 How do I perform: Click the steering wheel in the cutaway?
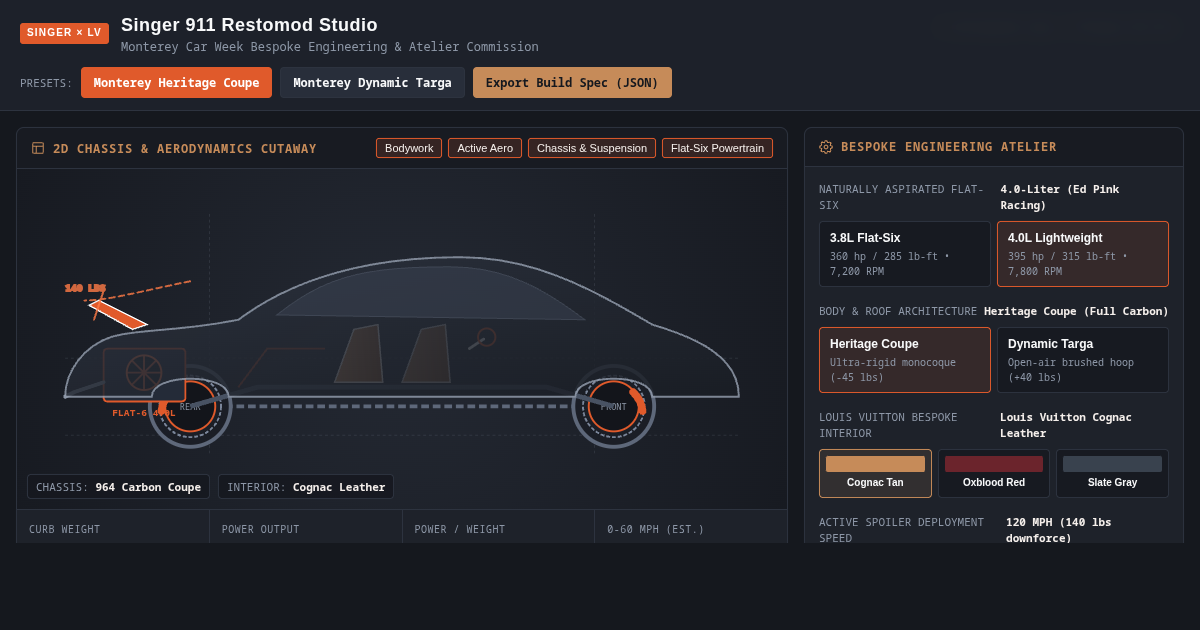pos(484,339)
